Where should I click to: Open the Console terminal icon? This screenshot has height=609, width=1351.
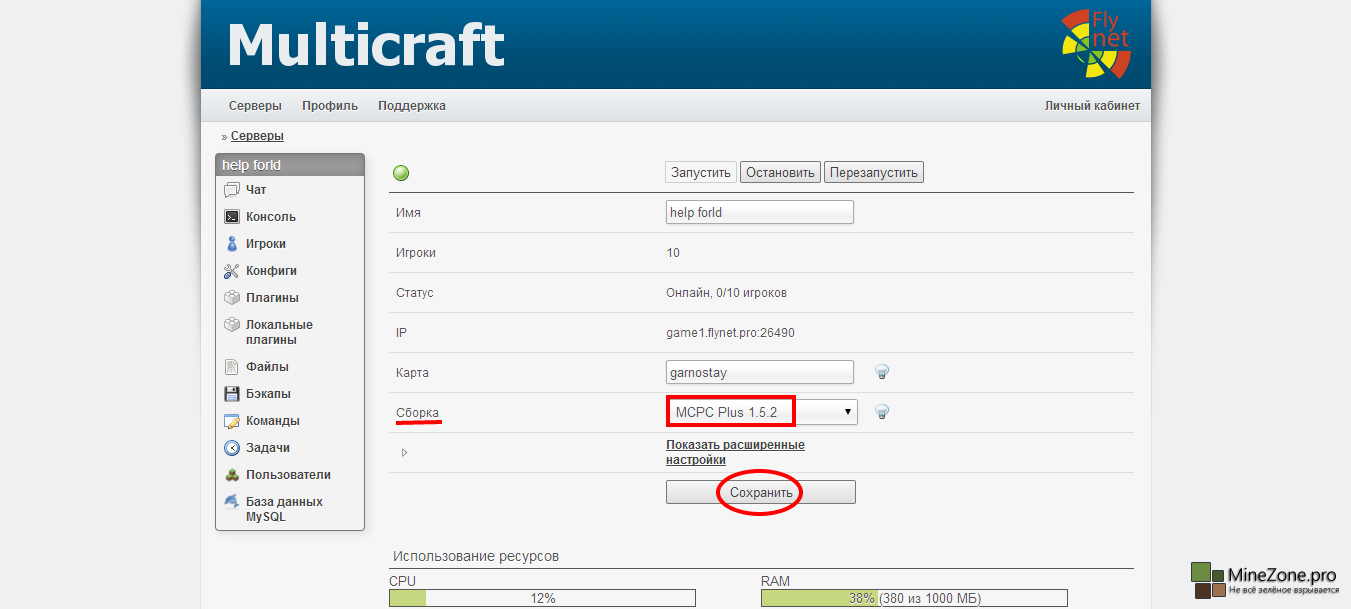tap(232, 217)
